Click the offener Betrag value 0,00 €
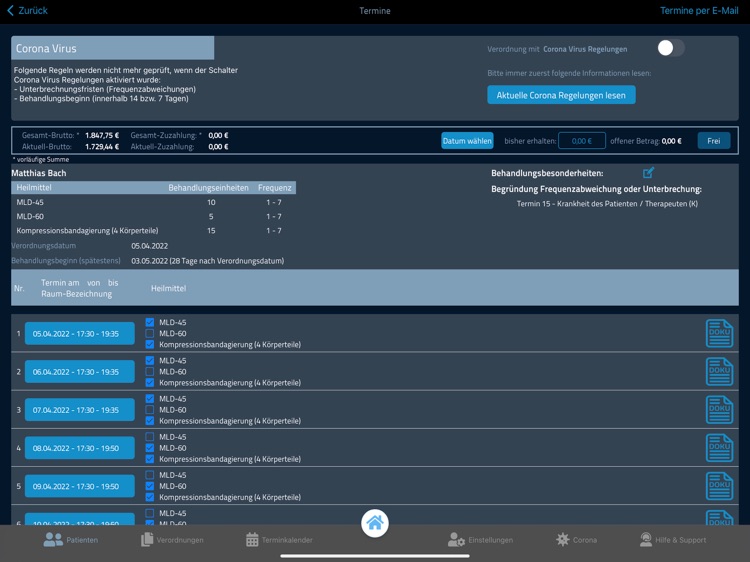750x562 pixels. [672, 141]
